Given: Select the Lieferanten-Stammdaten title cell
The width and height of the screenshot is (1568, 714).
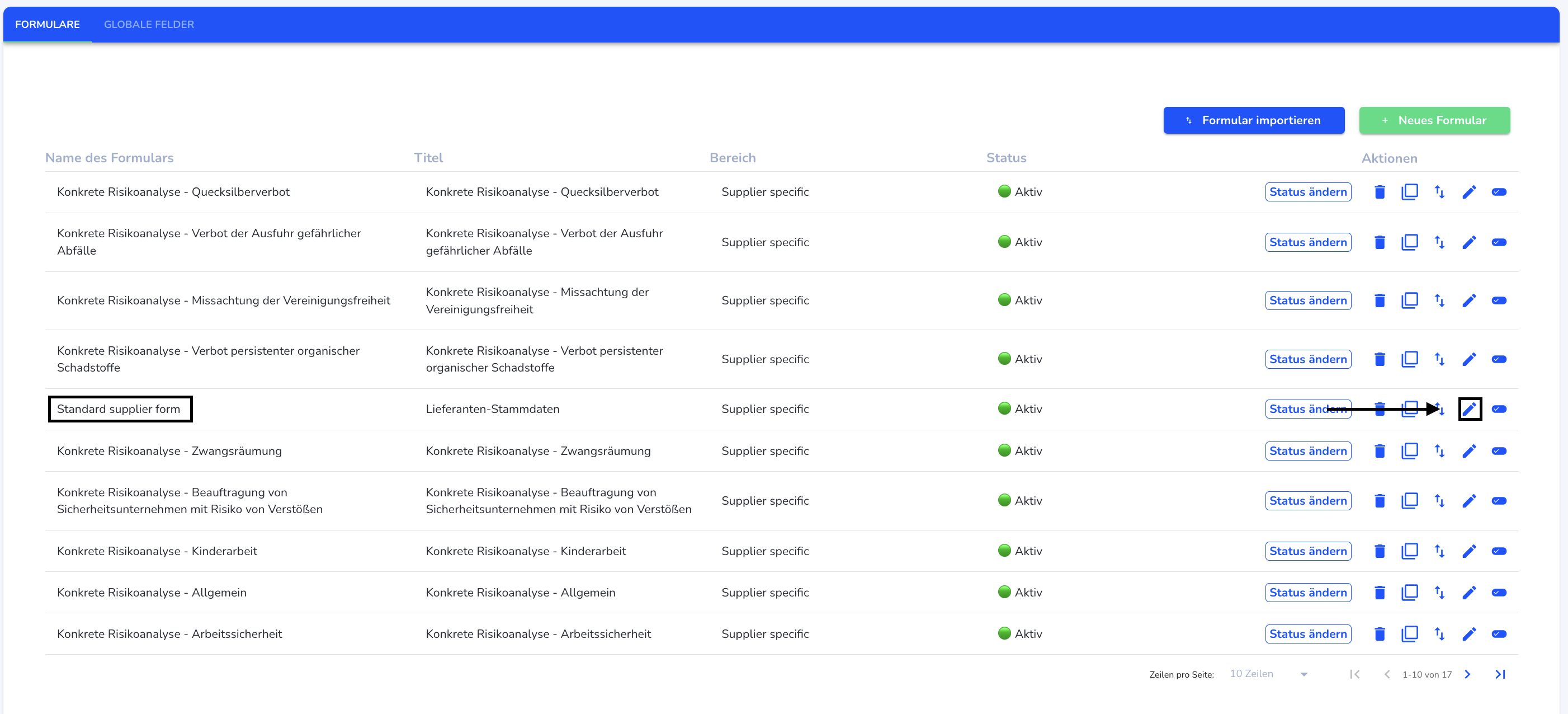Looking at the screenshot, I should tap(493, 409).
